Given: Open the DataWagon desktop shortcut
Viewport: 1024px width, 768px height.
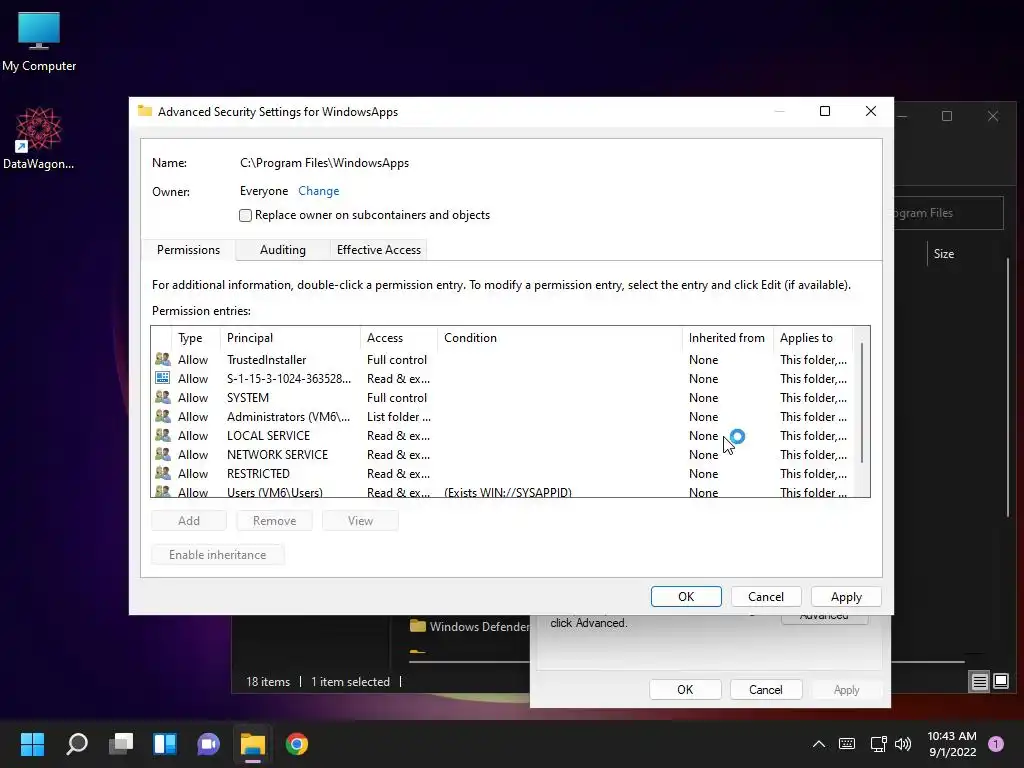Looking at the screenshot, I should pyautogui.click(x=39, y=138).
